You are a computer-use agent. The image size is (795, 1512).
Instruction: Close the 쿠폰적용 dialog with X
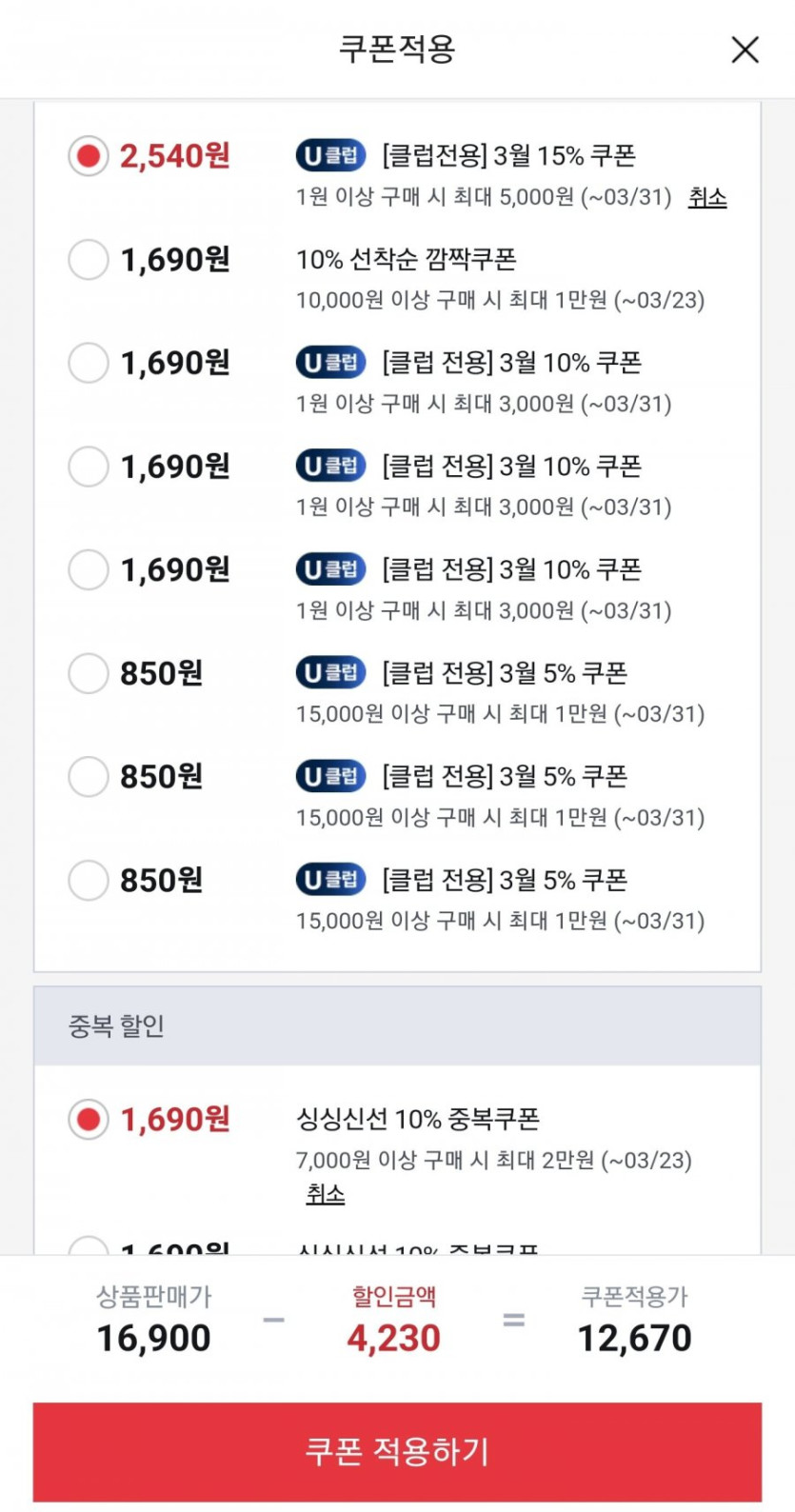[745, 50]
